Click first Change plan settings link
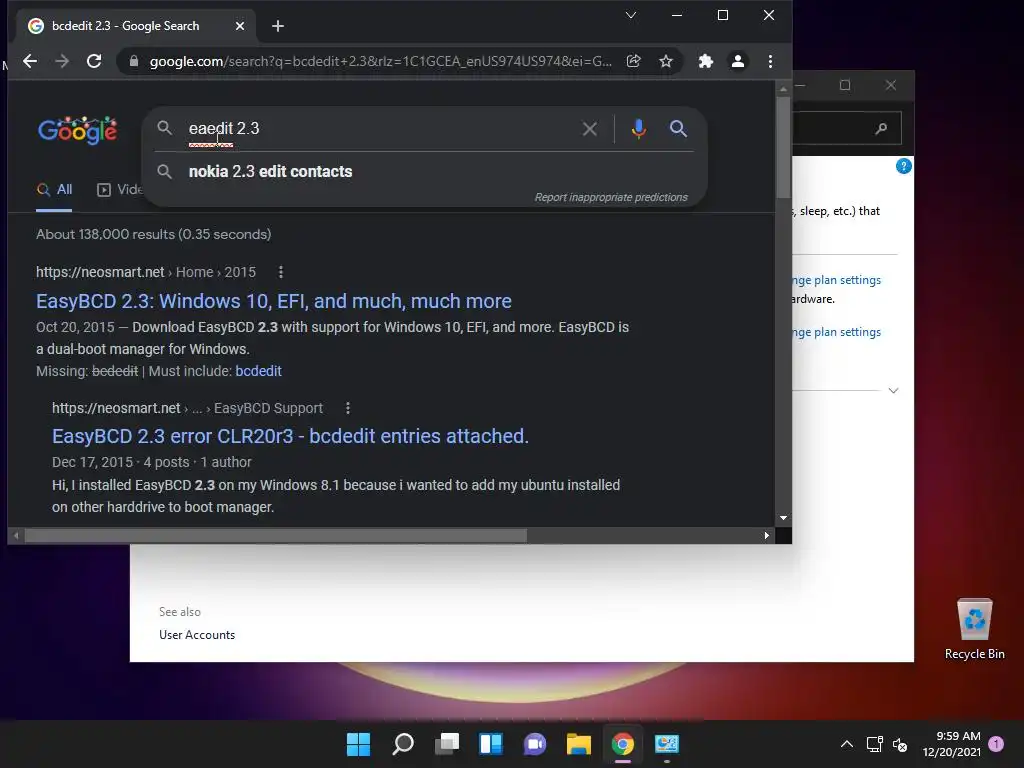 (837, 280)
